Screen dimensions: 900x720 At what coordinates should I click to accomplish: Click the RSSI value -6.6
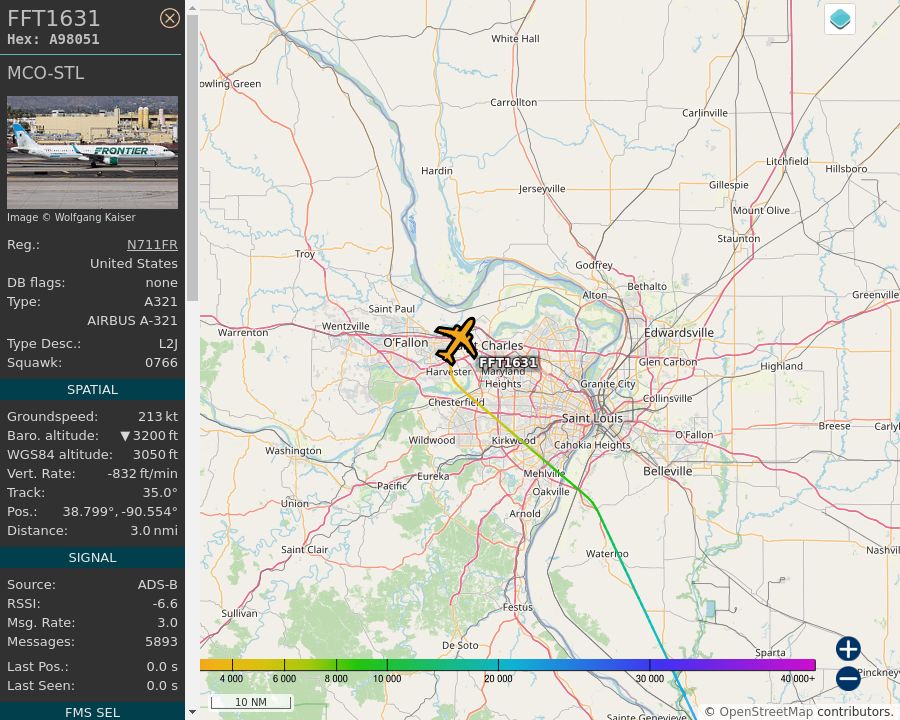point(165,603)
